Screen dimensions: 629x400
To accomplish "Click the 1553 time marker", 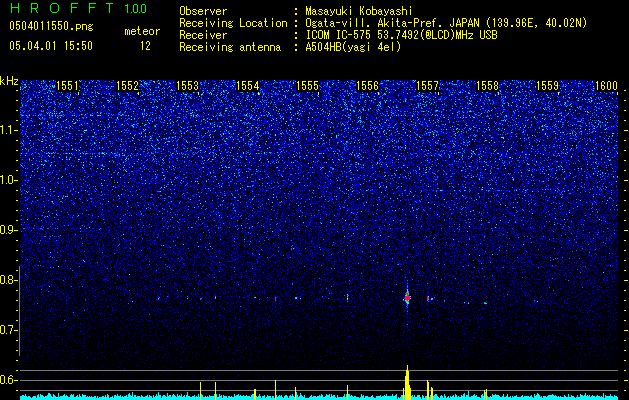I will point(187,85).
